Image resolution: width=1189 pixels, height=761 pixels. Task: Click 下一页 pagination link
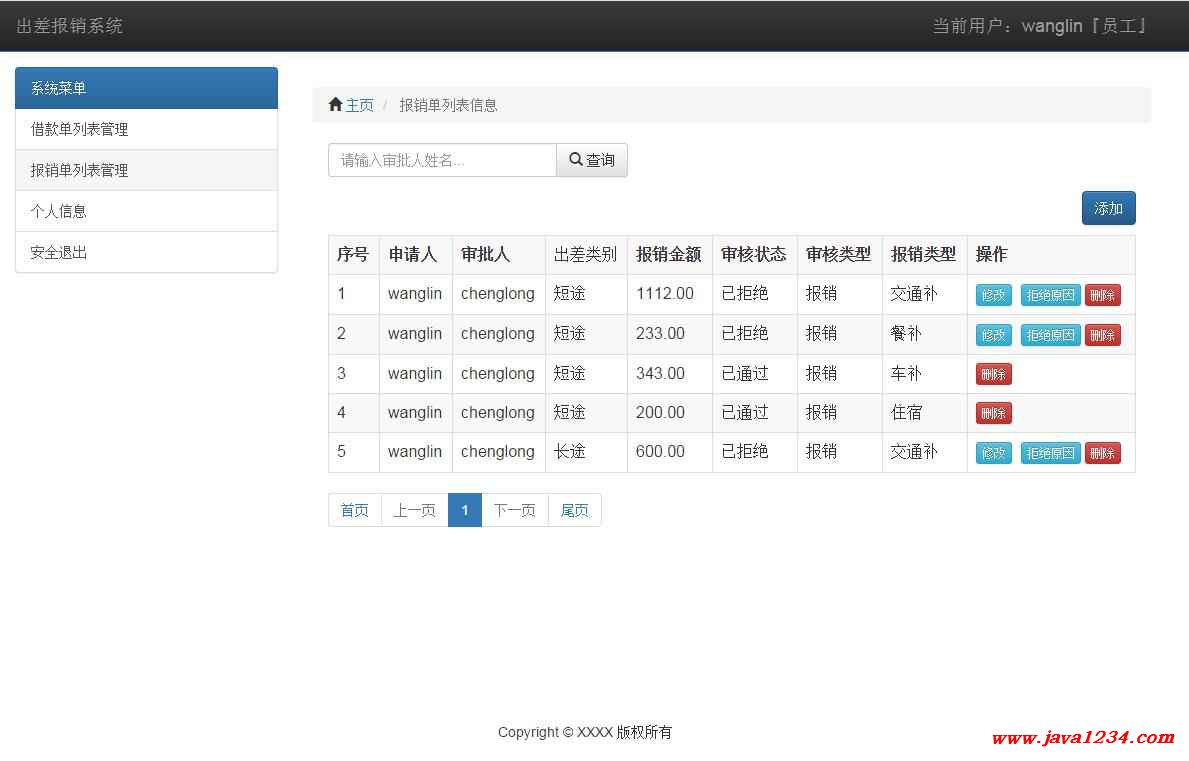[515, 510]
